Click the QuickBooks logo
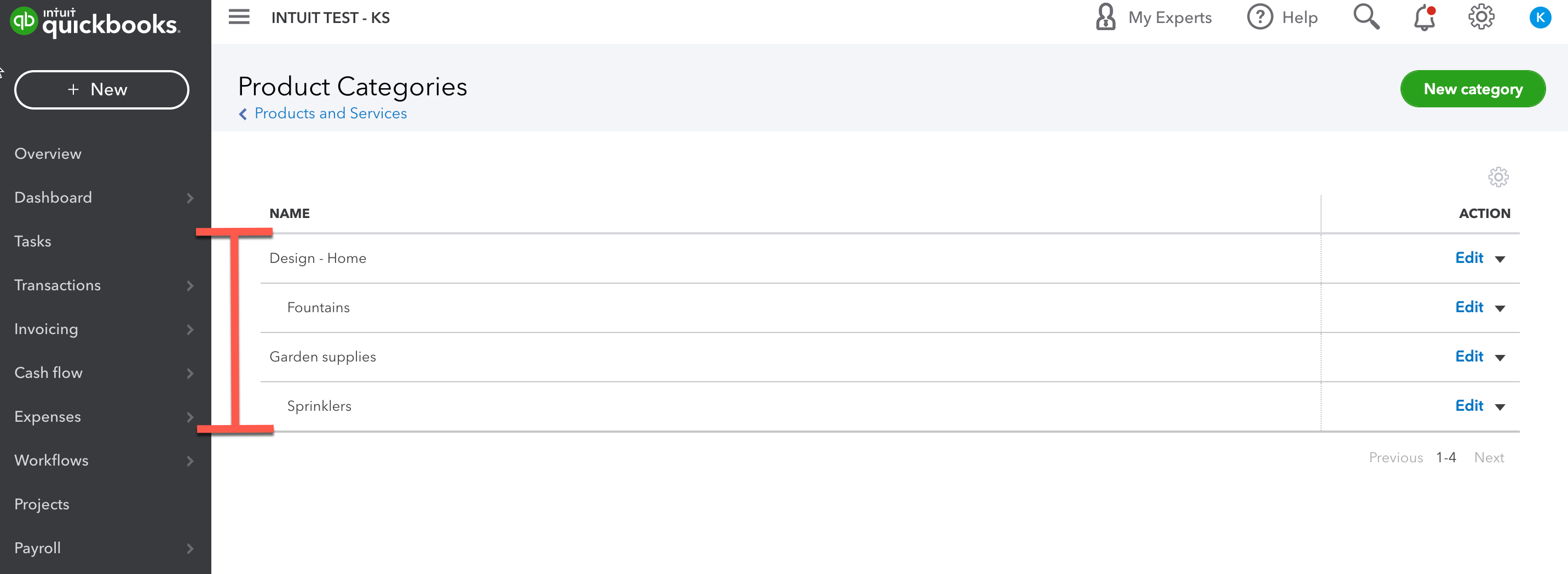Image resolution: width=1568 pixels, height=574 pixels. pyautogui.click(x=94, y=22)
